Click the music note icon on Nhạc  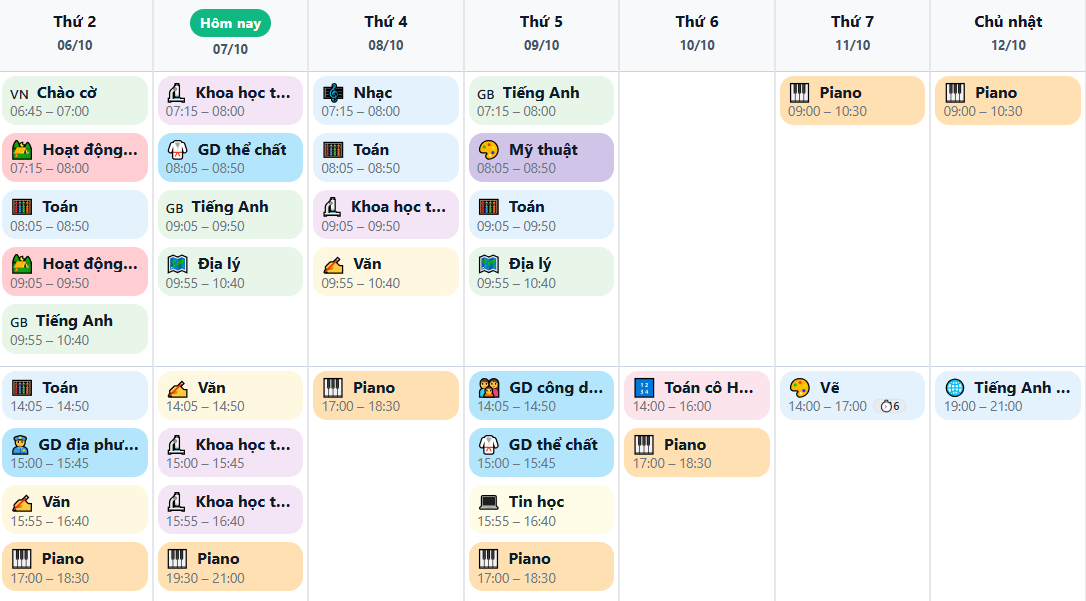coord(333,93)
